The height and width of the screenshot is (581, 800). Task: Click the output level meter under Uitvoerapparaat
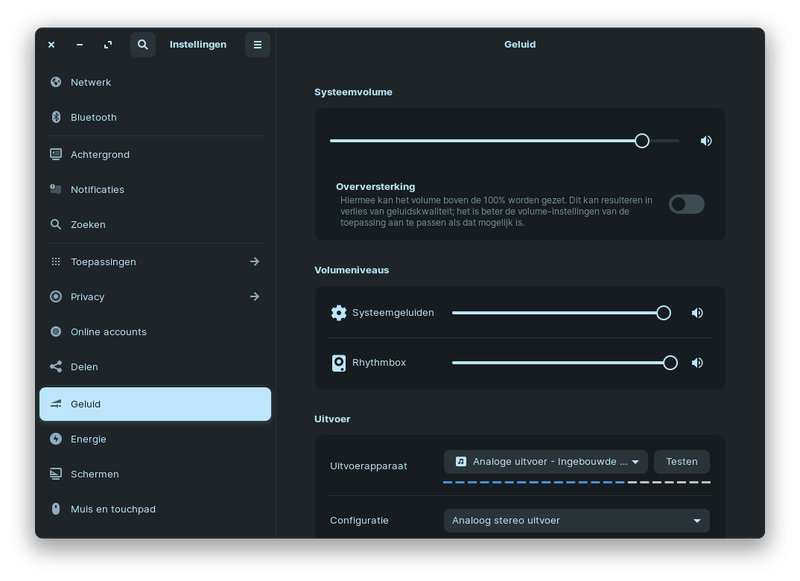pos(577,482)
